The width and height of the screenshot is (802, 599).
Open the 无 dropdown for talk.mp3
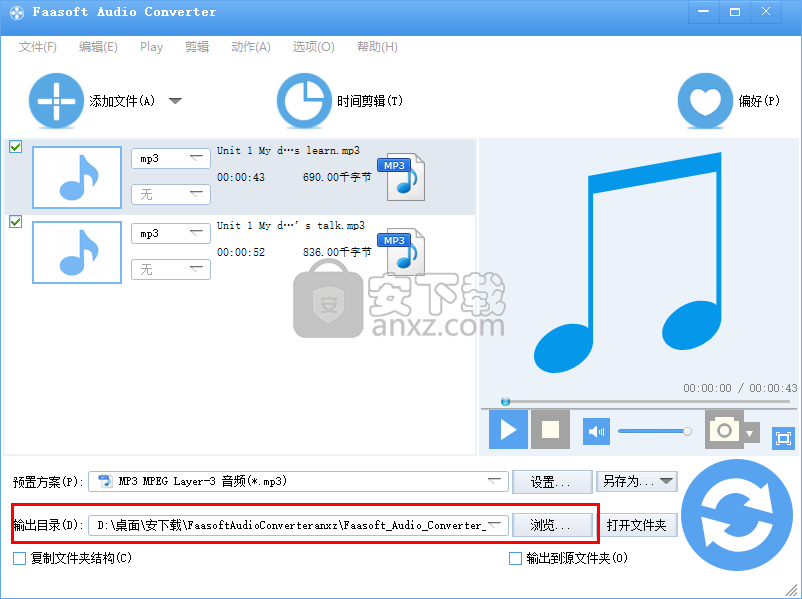click(x=171, y=270)
